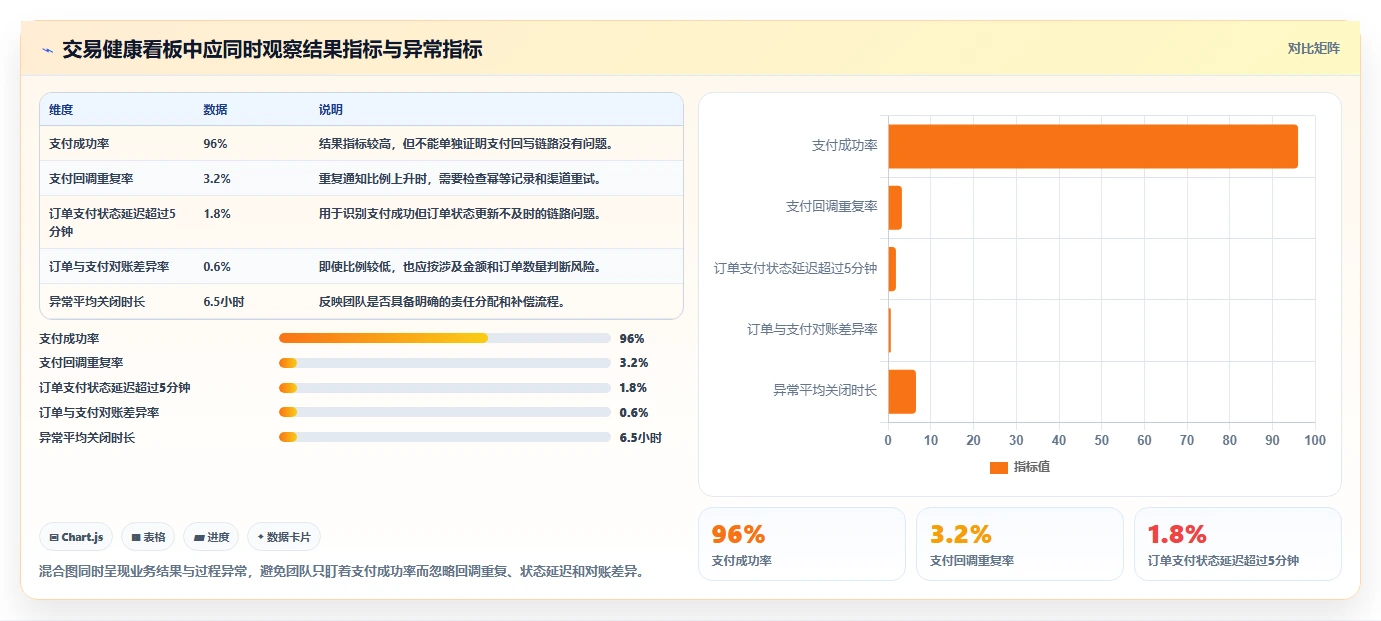
Task: Click the 异常平均关闭时长 row label in table
Action: 97,301
